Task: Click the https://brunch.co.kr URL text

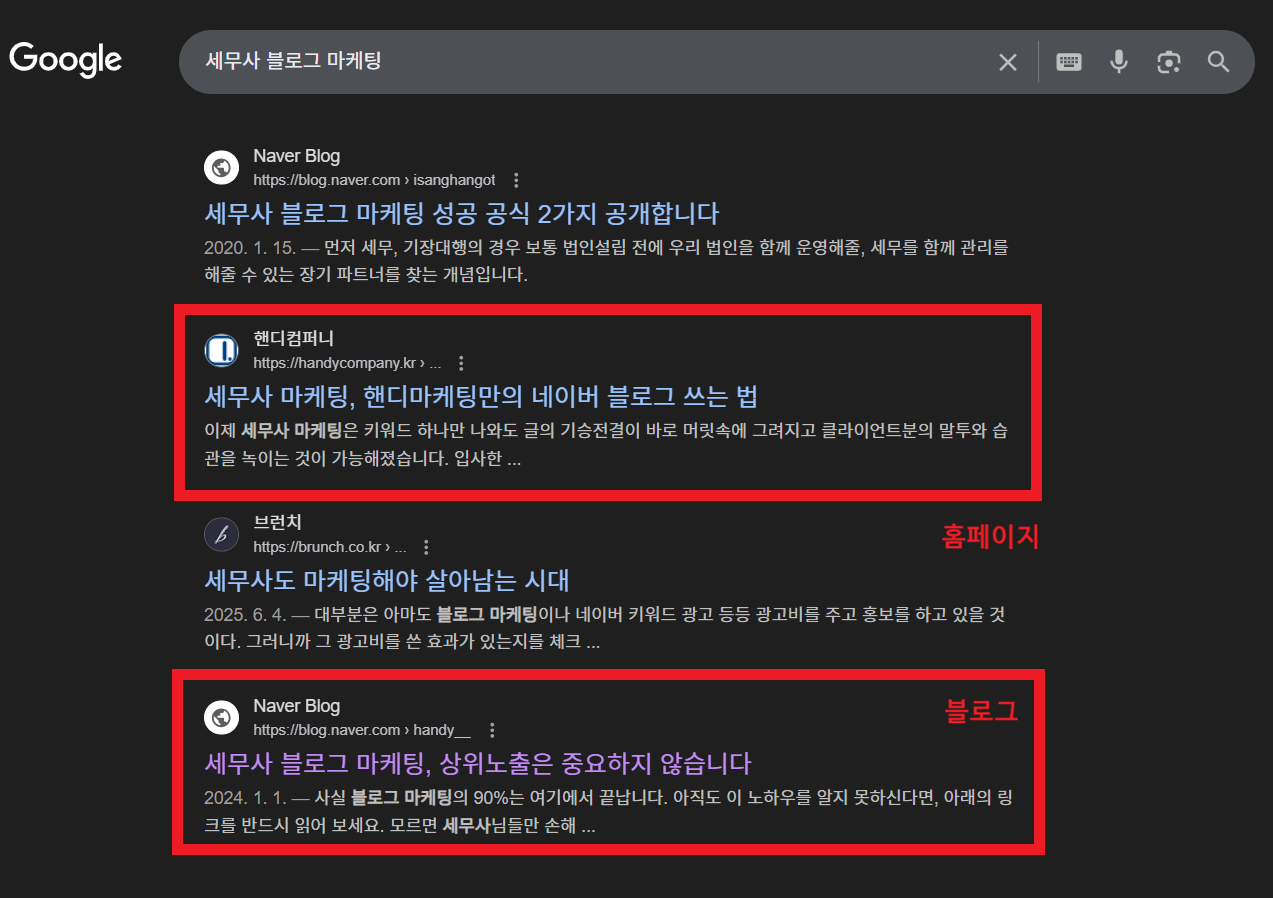Action: click(x=330, y=547)
